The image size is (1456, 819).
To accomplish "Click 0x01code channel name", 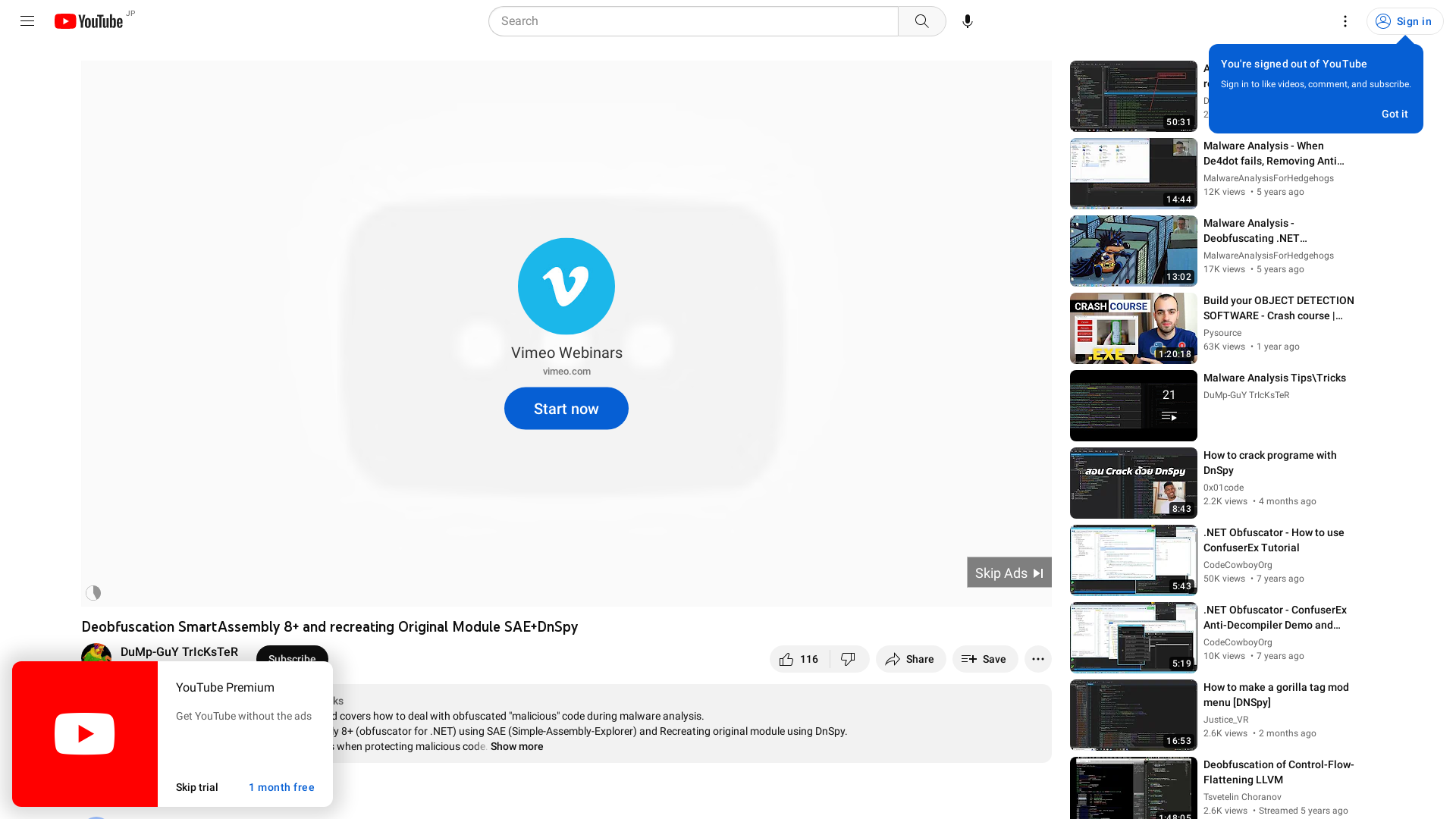I will point(1223,488).
